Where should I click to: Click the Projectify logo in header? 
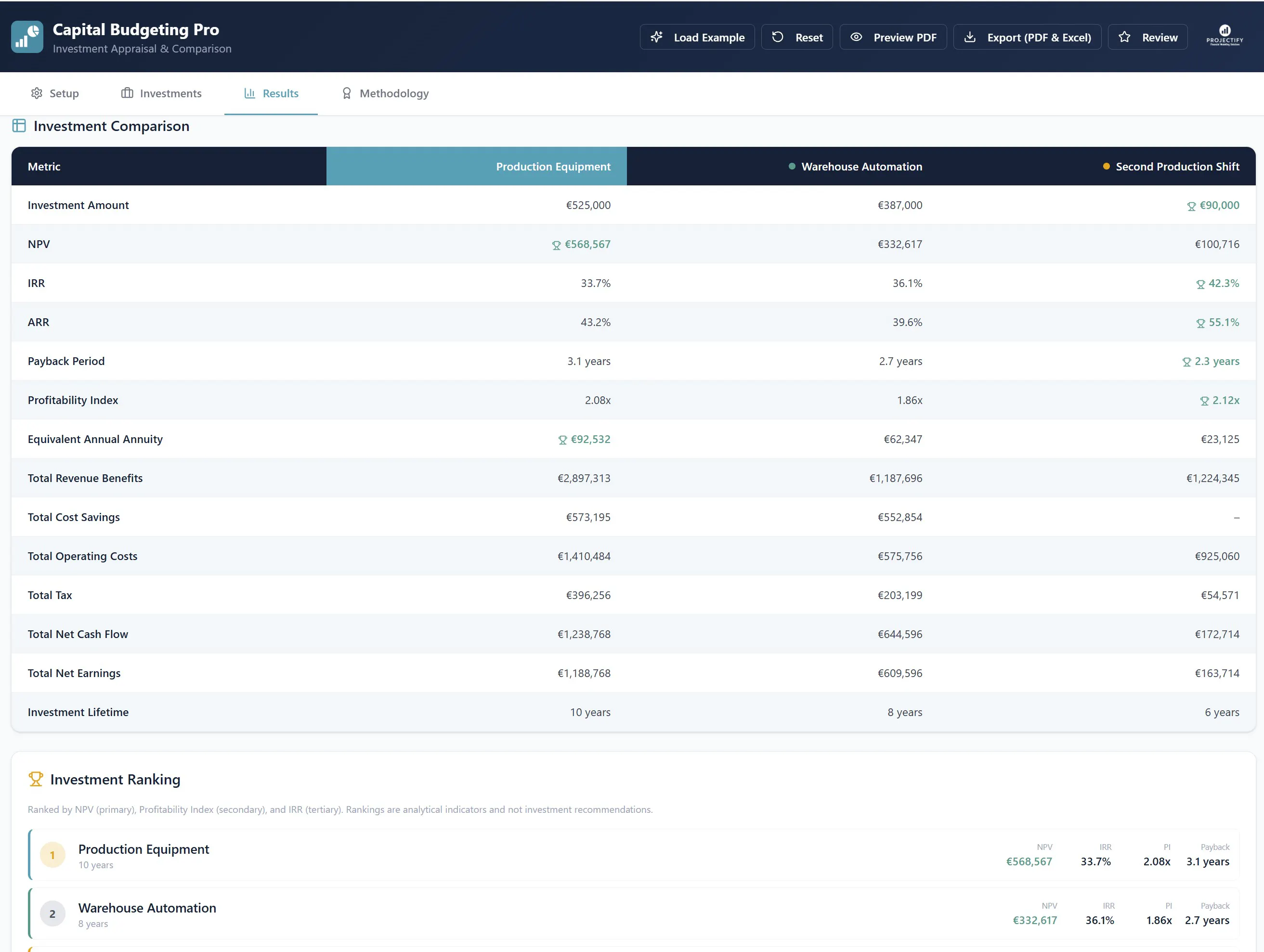point(1225,36)
